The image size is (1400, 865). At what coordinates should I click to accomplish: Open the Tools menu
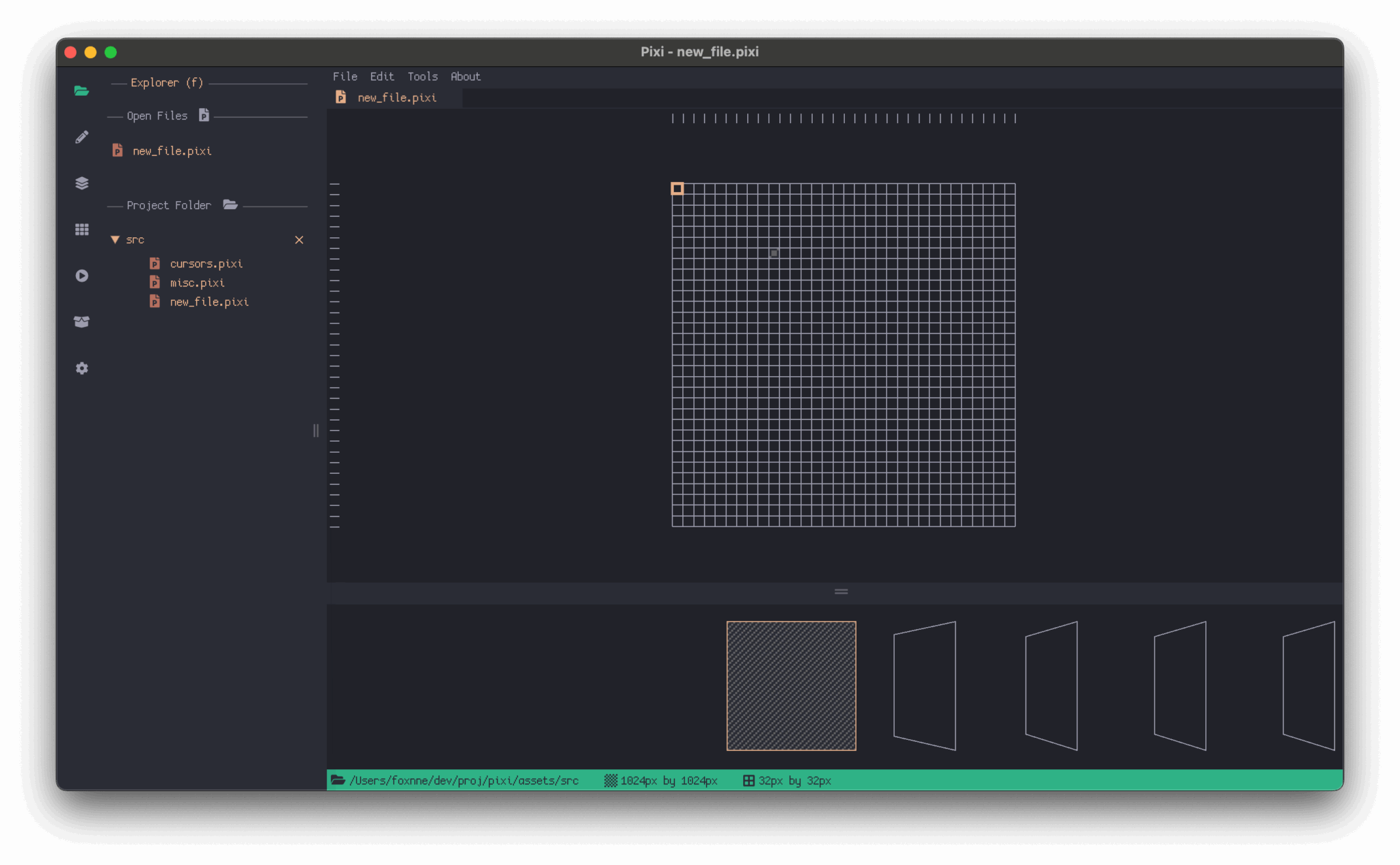[422, 77]
